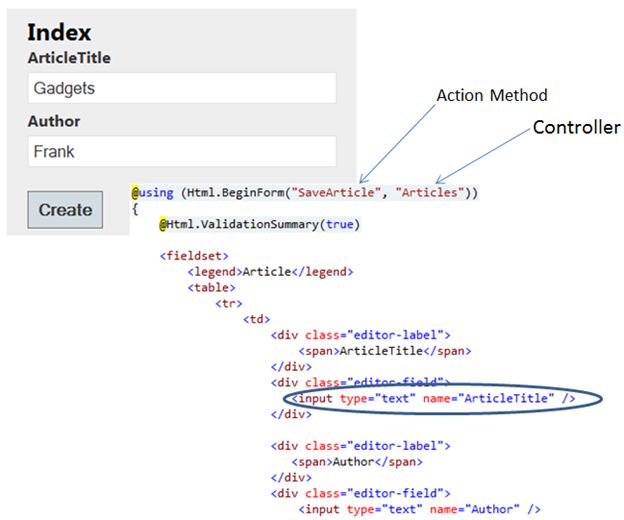Click the Index heading

[59, 32]
